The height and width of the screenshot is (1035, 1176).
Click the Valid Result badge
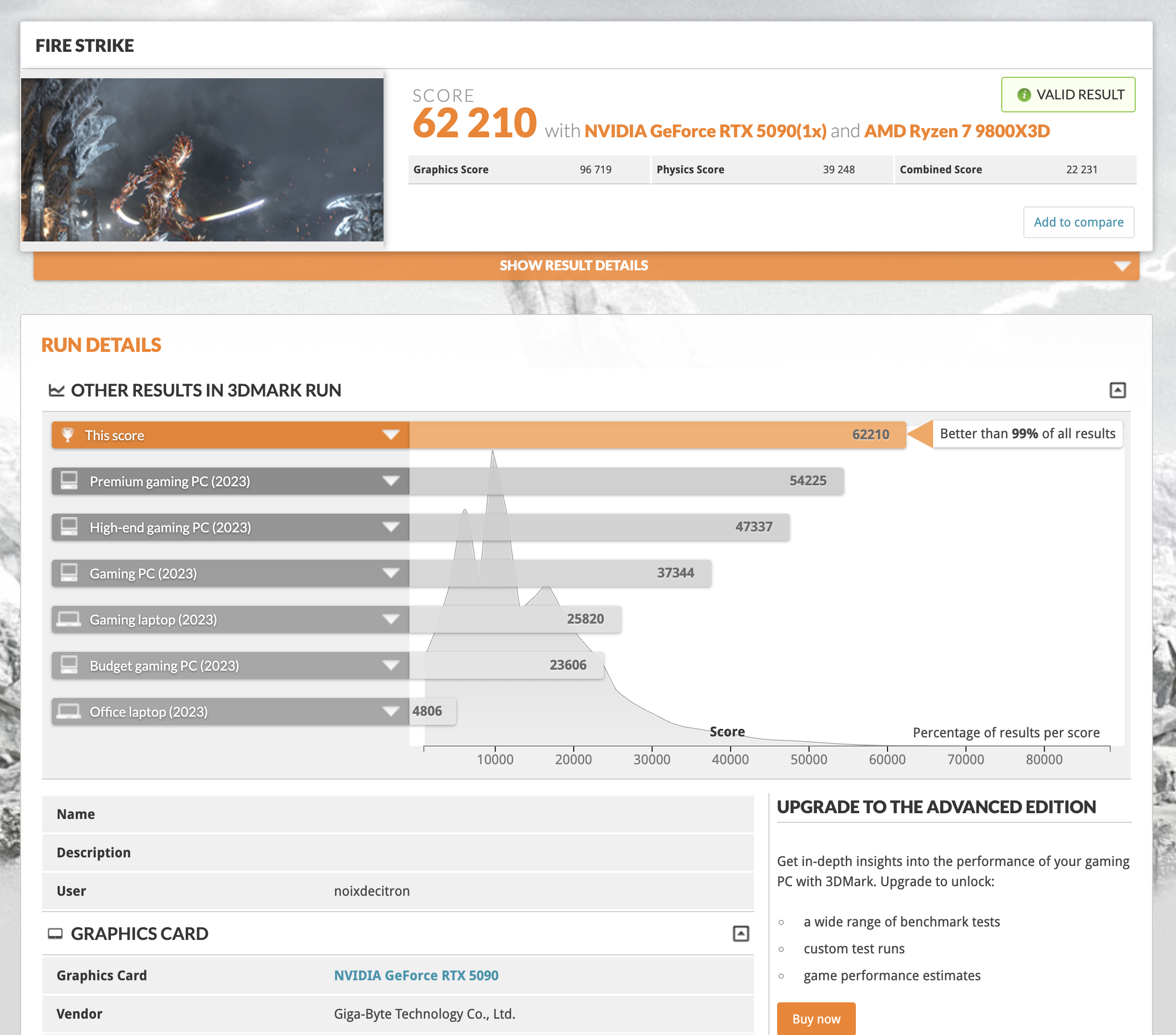click(1068, 95)
